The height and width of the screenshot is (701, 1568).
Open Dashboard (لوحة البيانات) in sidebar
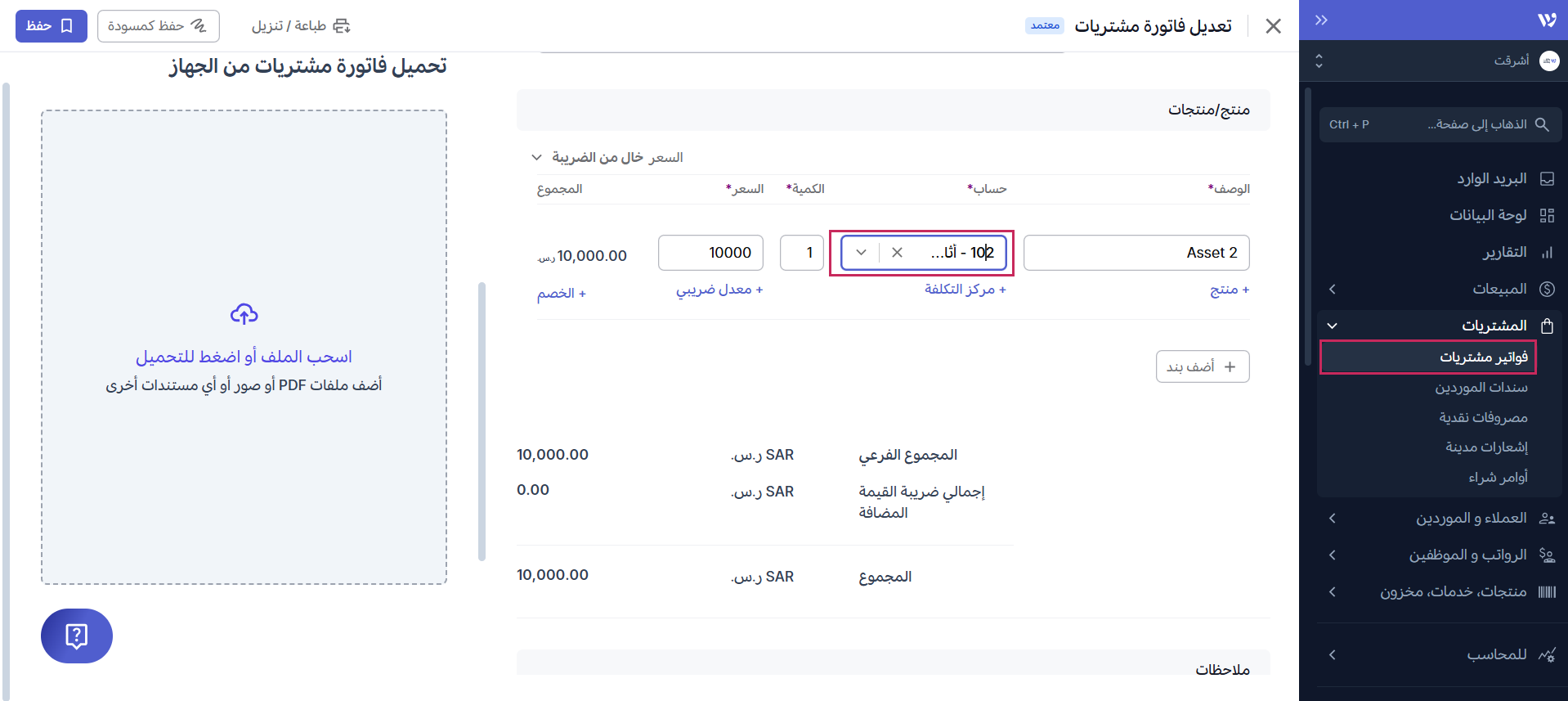click(x=1488, y=215)
